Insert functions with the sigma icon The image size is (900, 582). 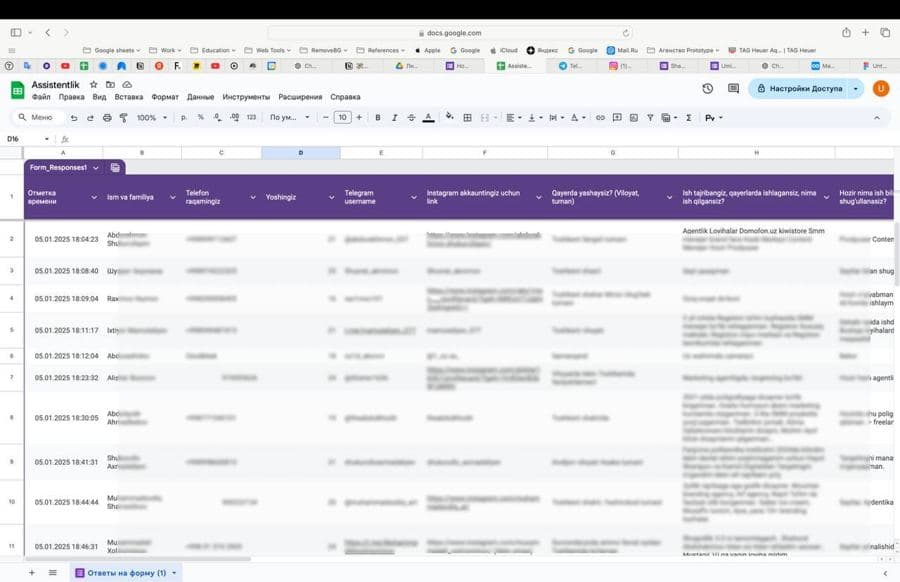tap(688, 118)
